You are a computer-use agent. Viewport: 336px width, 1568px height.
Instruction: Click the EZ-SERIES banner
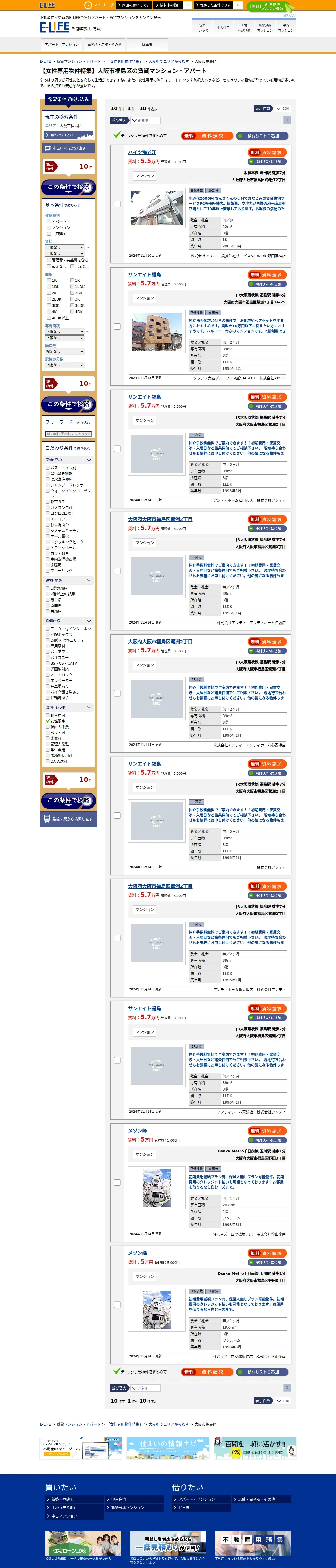81,1448
